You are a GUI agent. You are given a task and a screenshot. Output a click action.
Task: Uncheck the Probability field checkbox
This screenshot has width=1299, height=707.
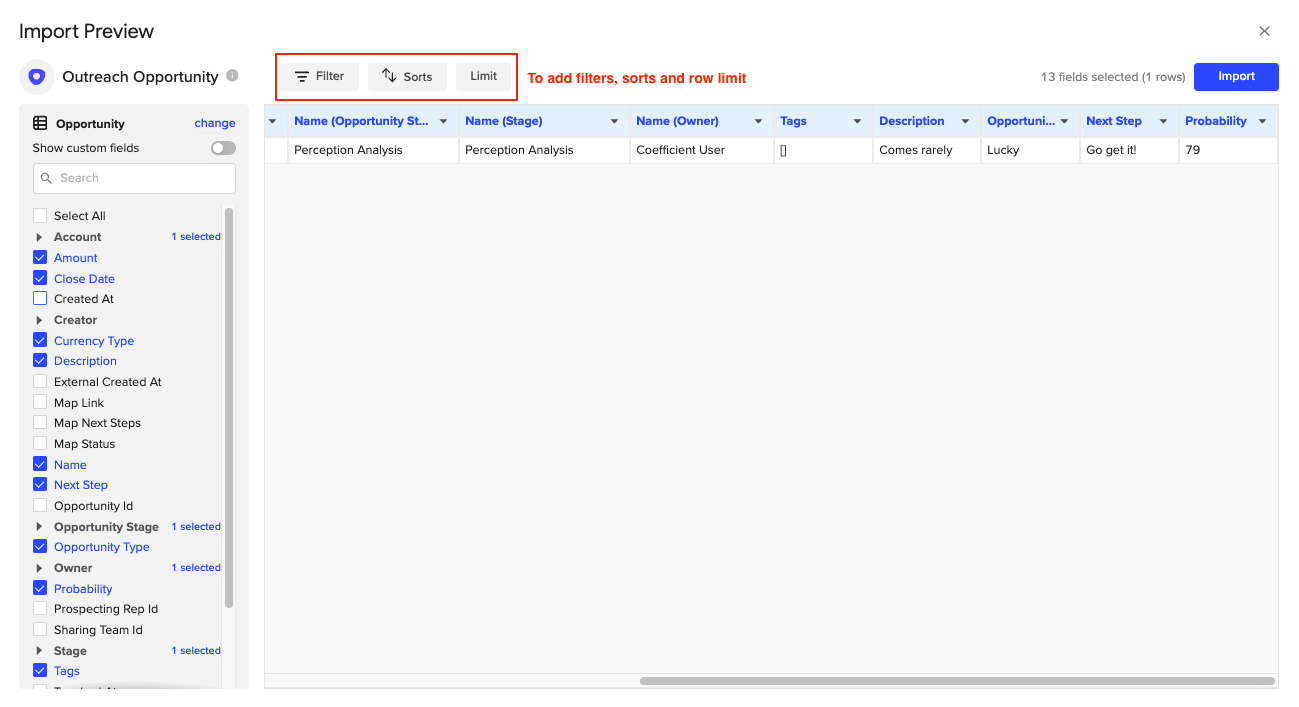pos(40,588)
